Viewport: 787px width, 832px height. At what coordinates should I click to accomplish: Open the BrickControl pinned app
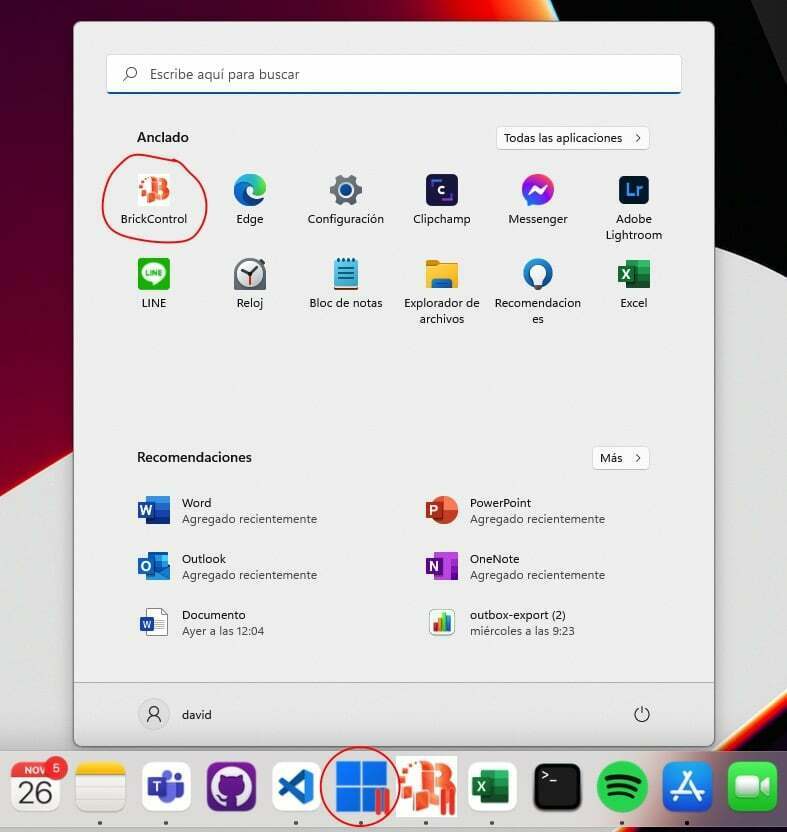(x=154, y=200)
